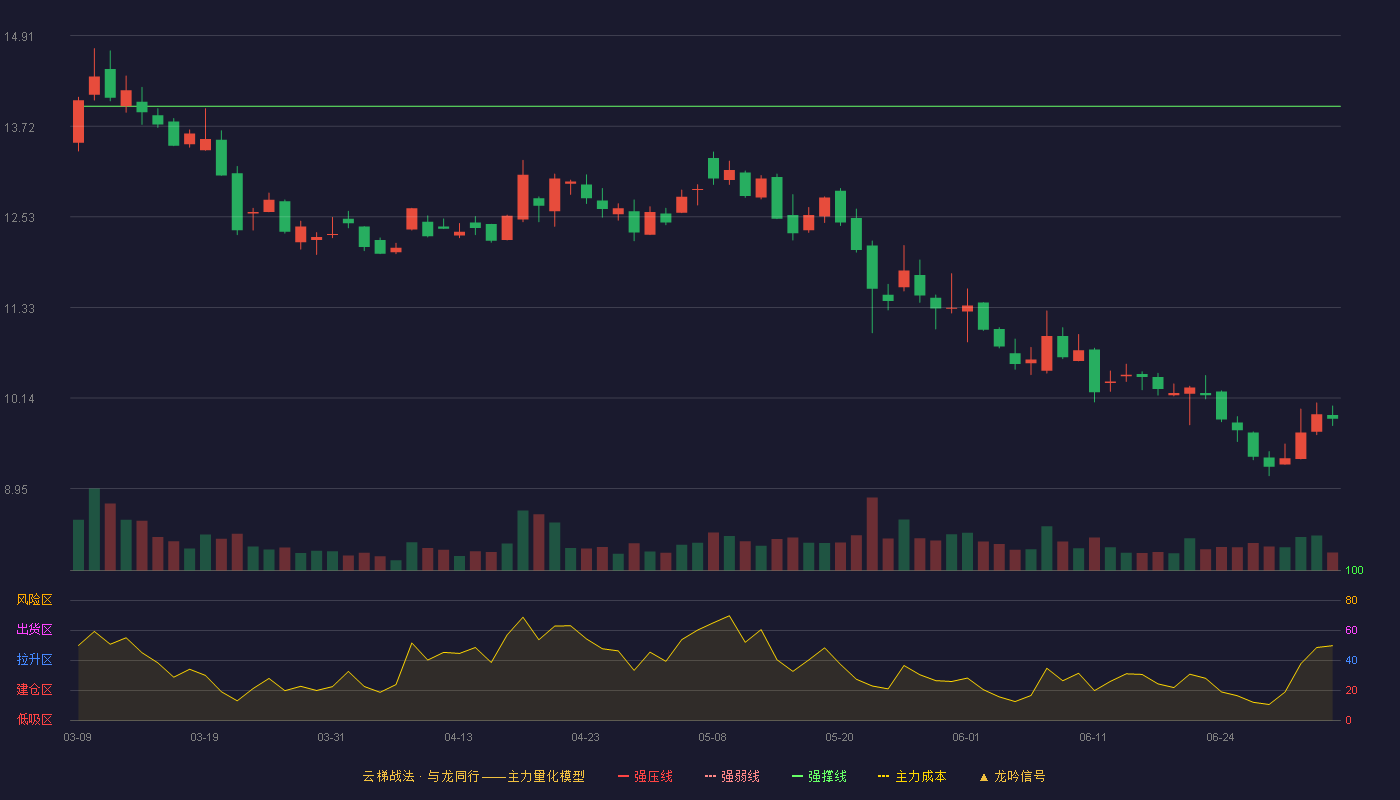Click the blue 40 indicator axis value
1400x800 pixels.
click(1351, 660)
